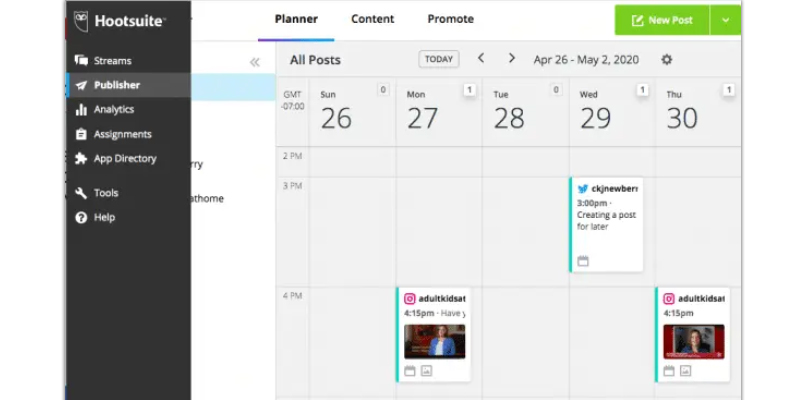Open Thursday's 4:15pm Instagram post thumbnail
This screenshot has height=400, width=800.
pyautogui.click(x=693, y=340)
